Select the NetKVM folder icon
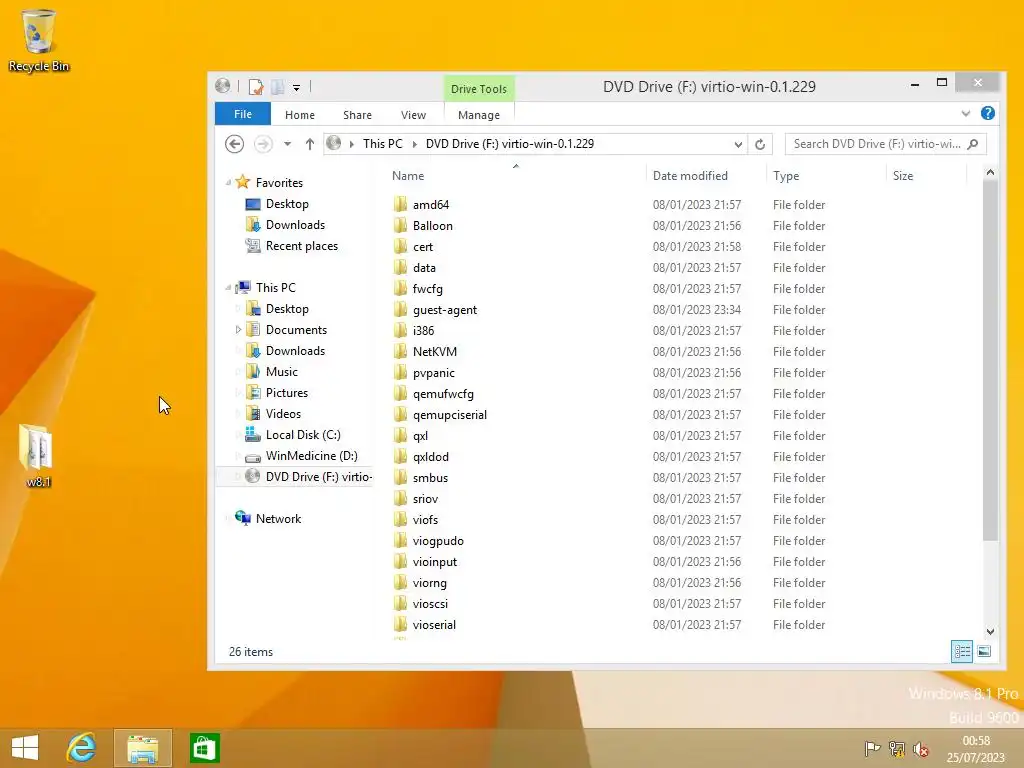Viewport: 1024px width, 768px height. (400, 351)
